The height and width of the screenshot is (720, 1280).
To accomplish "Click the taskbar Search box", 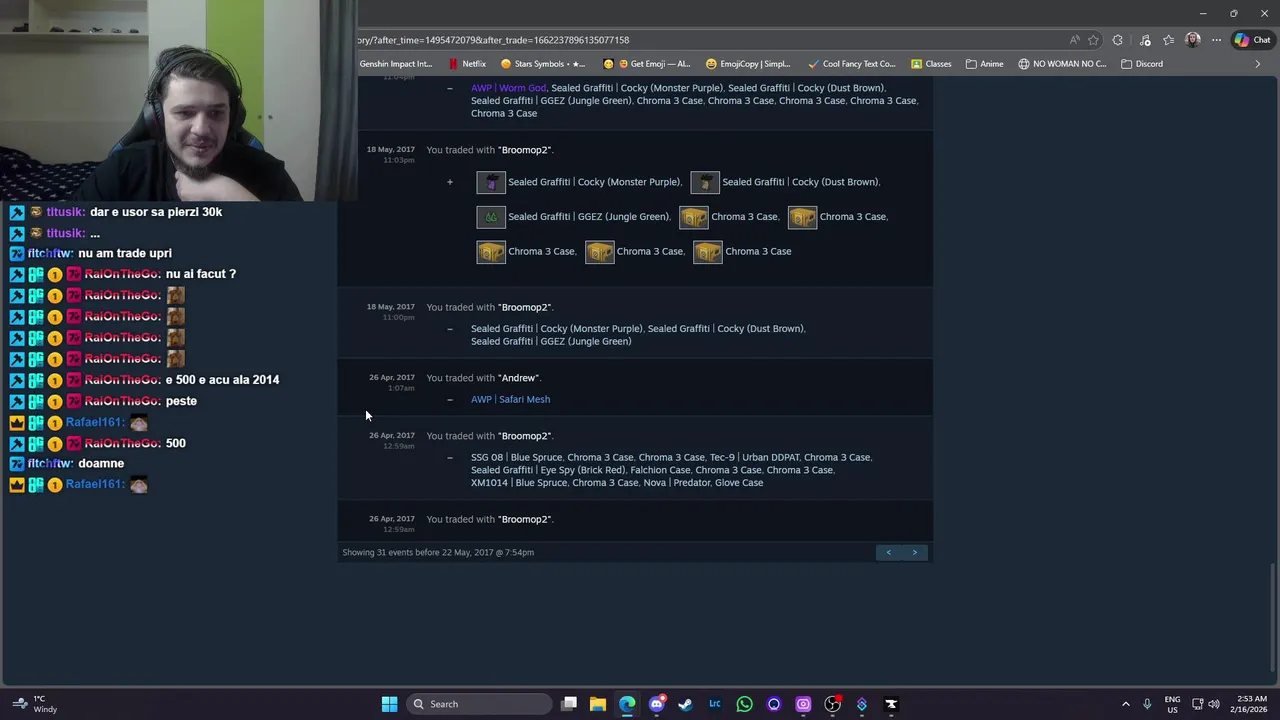I will tap(480, 704).
